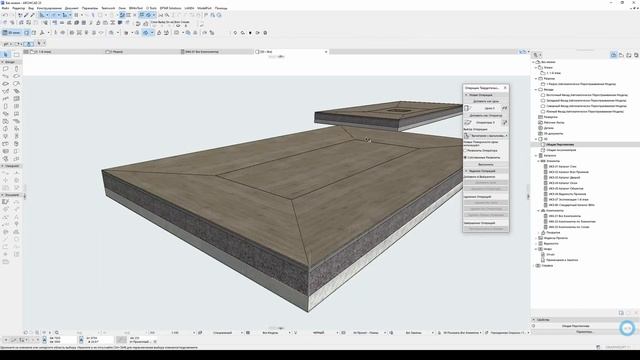Screen dimensions: 640x360
Task: Open the Document menu in the menu bar
Action: [x=71, y=8]
